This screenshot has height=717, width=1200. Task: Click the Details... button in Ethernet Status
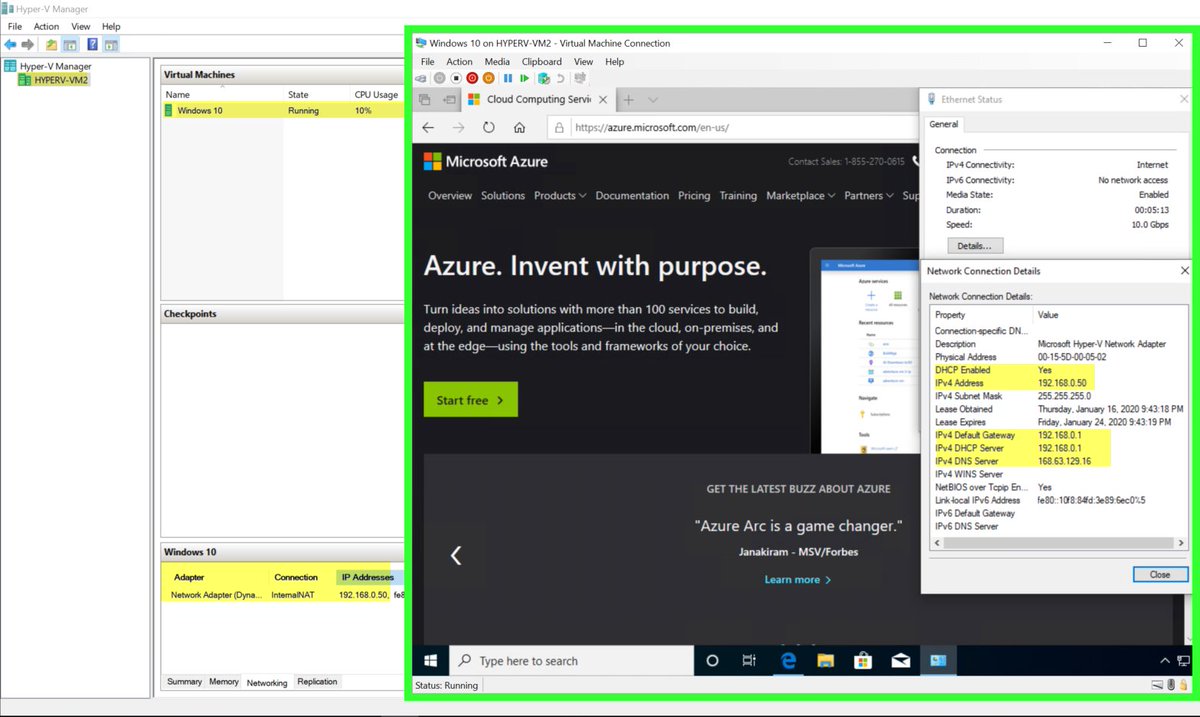(974, 246)
